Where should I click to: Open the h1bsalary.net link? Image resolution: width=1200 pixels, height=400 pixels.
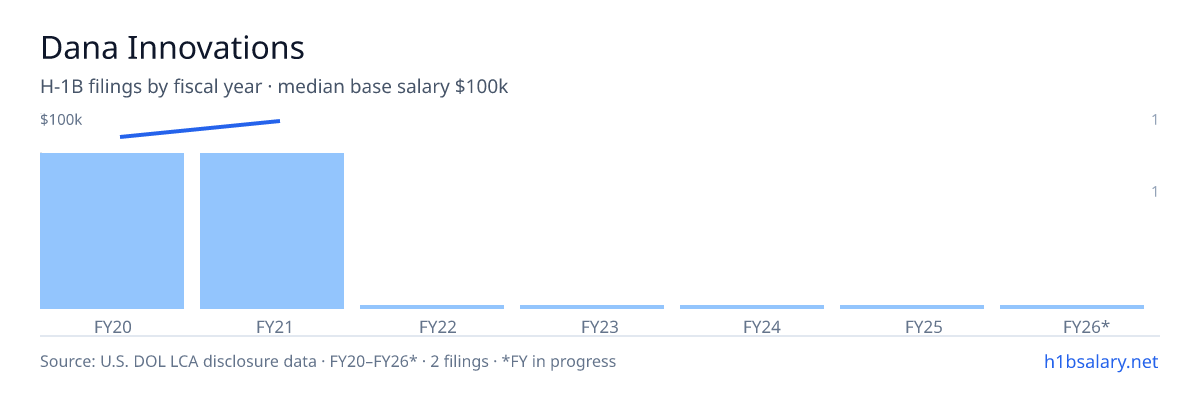pyautogui.click(x=1100, y=361)
